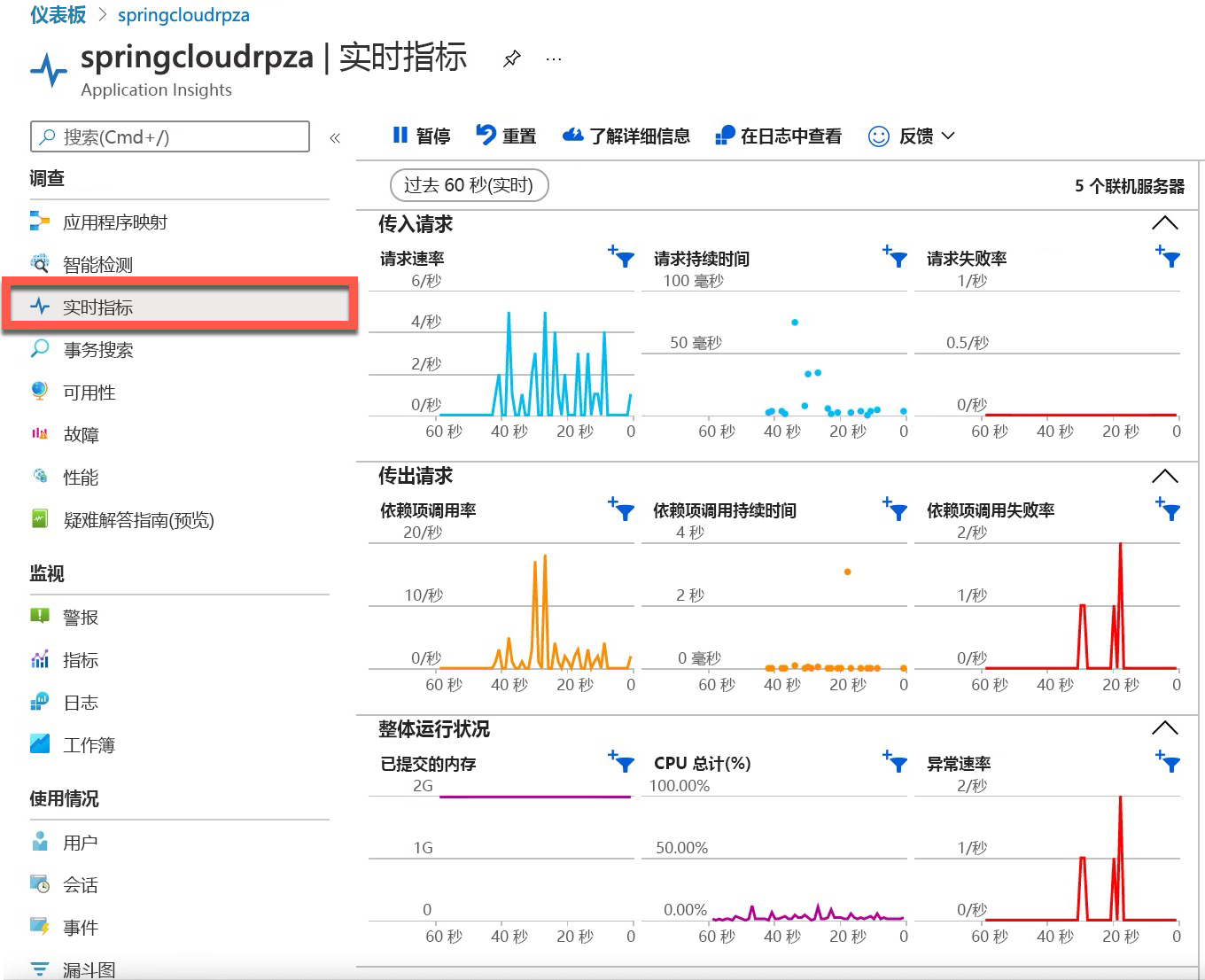Add filter on 已提交的内存 chart
The image size is (1205, 980).
[622, 762]
